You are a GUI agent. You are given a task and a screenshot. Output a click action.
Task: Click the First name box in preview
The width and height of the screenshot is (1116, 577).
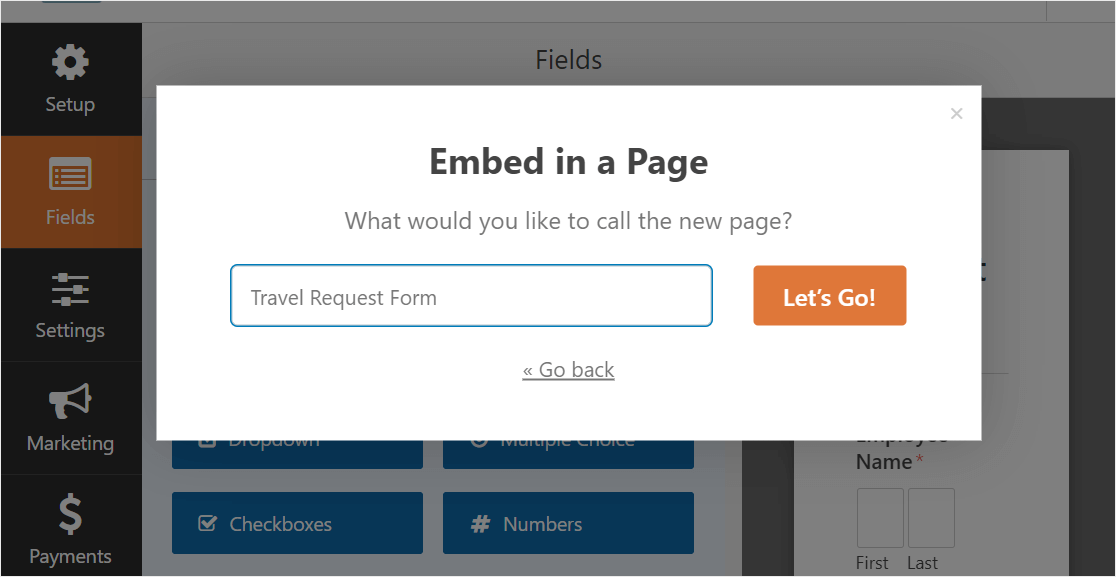click(x=880, y=518)
